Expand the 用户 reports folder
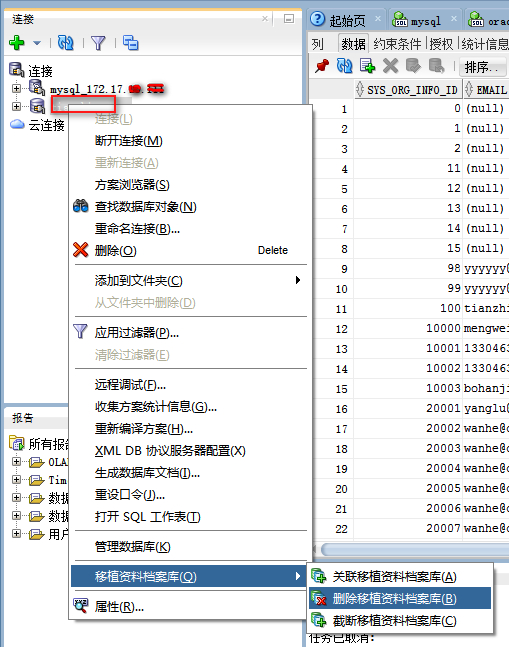The width and height of the screenshot is (509, 647). (x=16, y=534)
